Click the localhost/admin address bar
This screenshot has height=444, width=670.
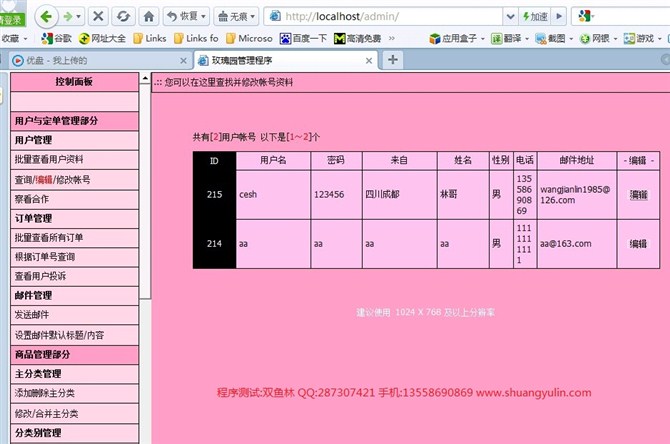pos(383,17)
